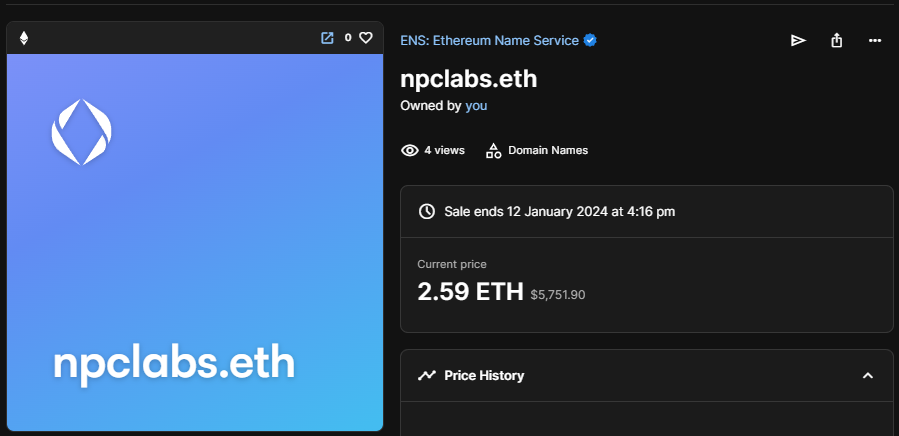This screenshot has width=899, height=436.
Task: Click the 'Current price' label
Action: (452, 264)
